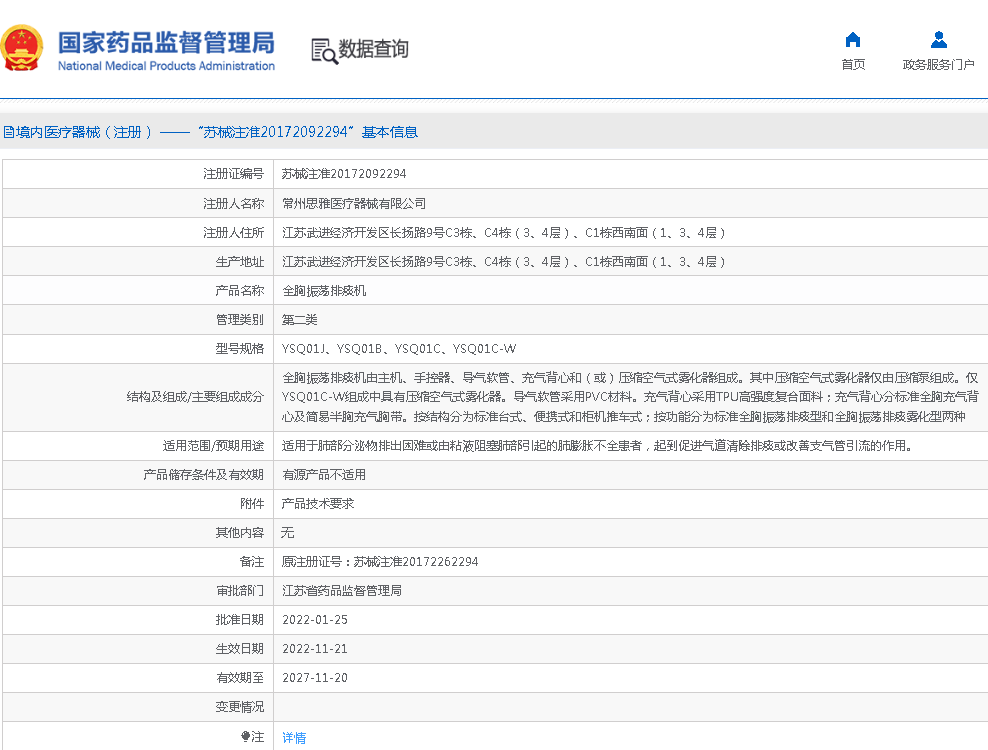Viewport: 988px width, 750px height.
Task: Click the 数据查询 magnifier icon
Action: pos(324,50)
